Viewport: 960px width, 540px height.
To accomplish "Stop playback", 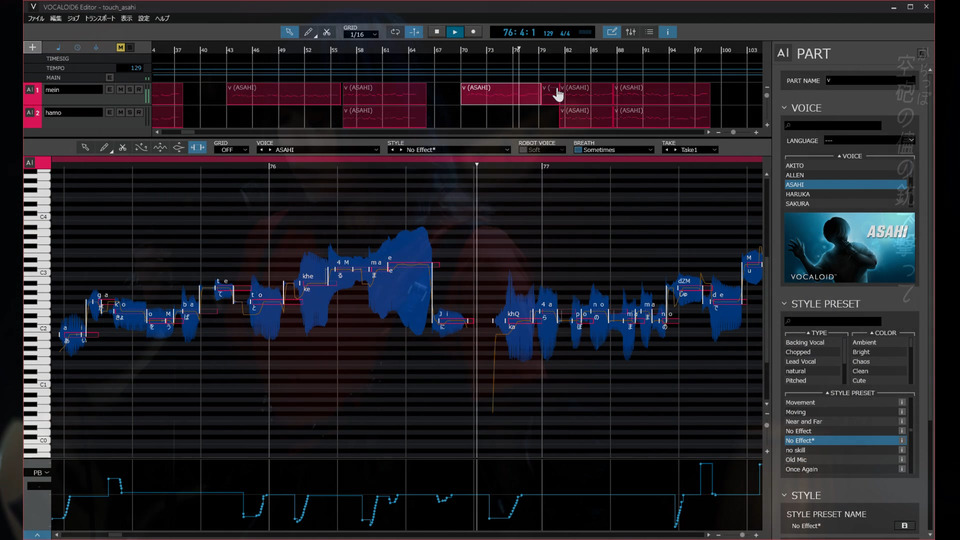I will click(437, 32).
